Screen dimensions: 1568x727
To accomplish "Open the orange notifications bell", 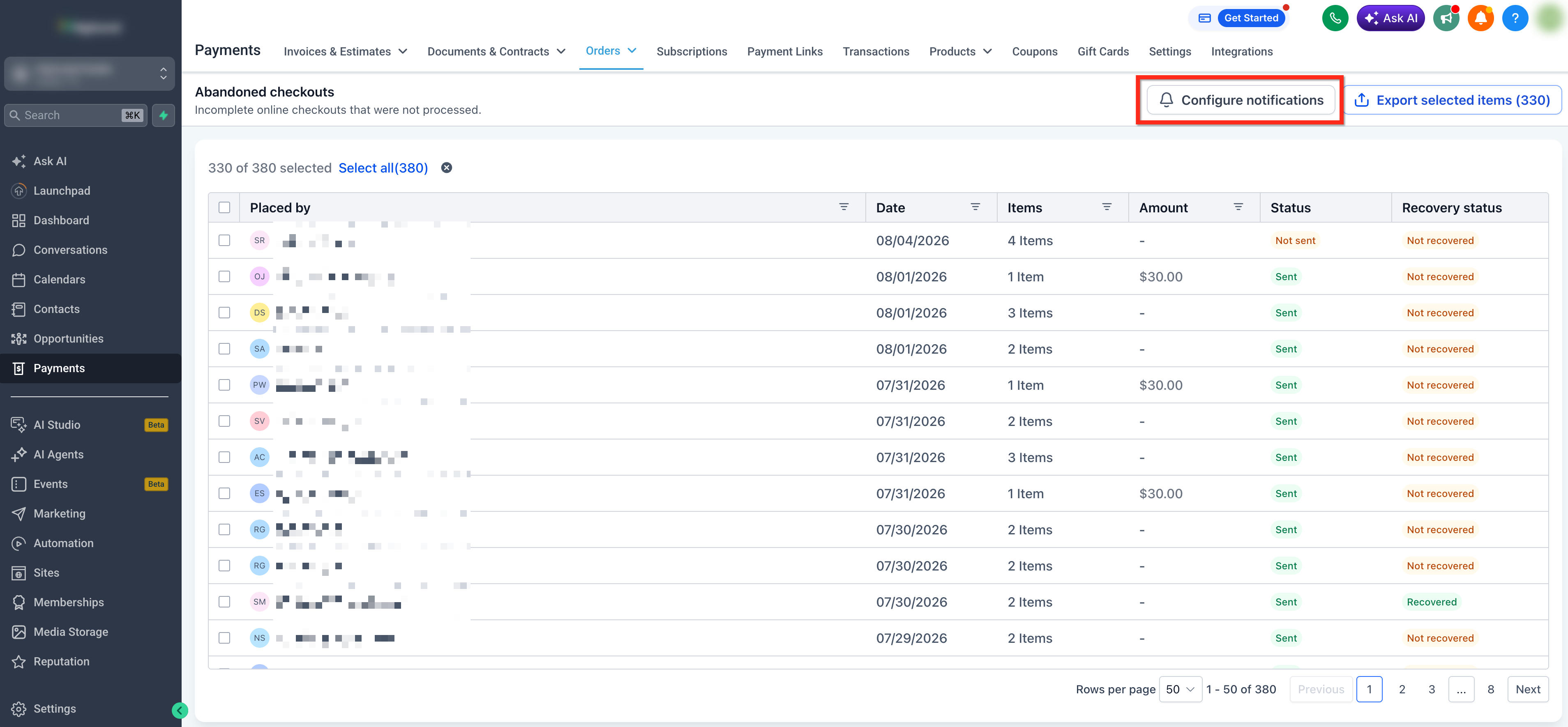I will pos(1480,18).
